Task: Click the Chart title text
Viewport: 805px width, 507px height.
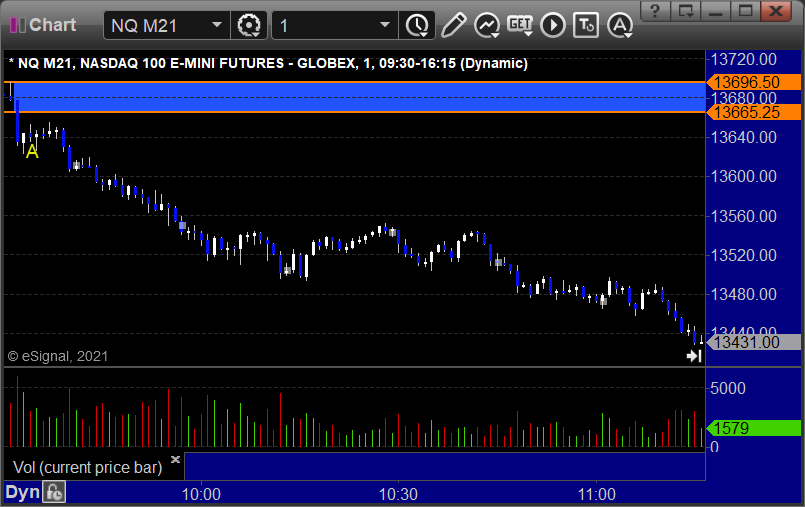Action: point(52,25)
